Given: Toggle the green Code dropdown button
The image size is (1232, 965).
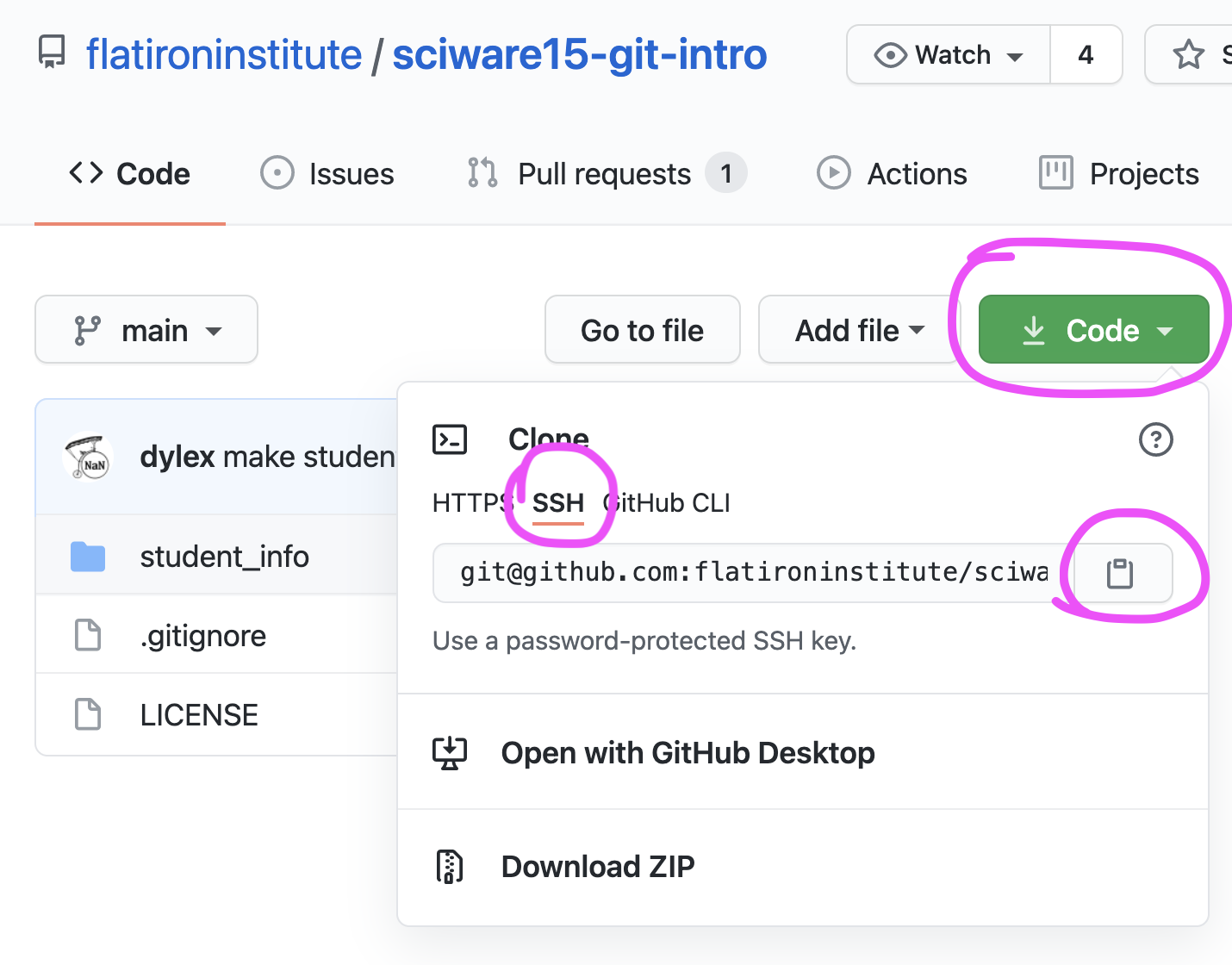Looking at the screenshot, I should [x=1094, y=330].
